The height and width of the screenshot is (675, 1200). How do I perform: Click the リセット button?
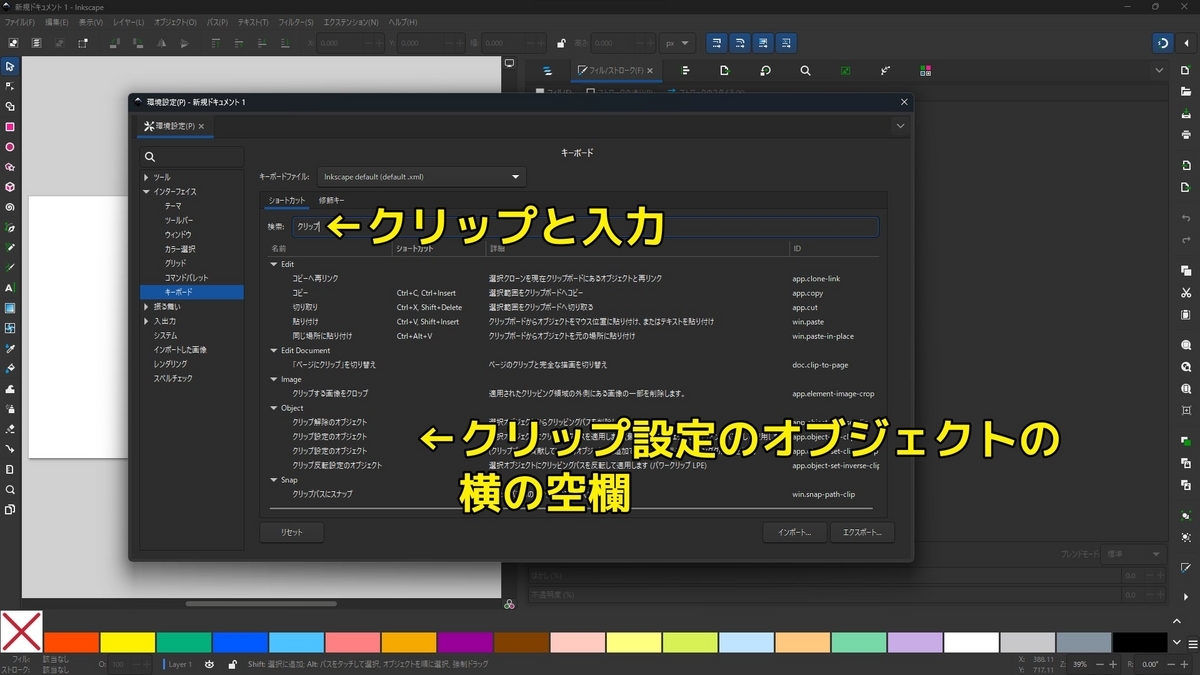[291, 532]
